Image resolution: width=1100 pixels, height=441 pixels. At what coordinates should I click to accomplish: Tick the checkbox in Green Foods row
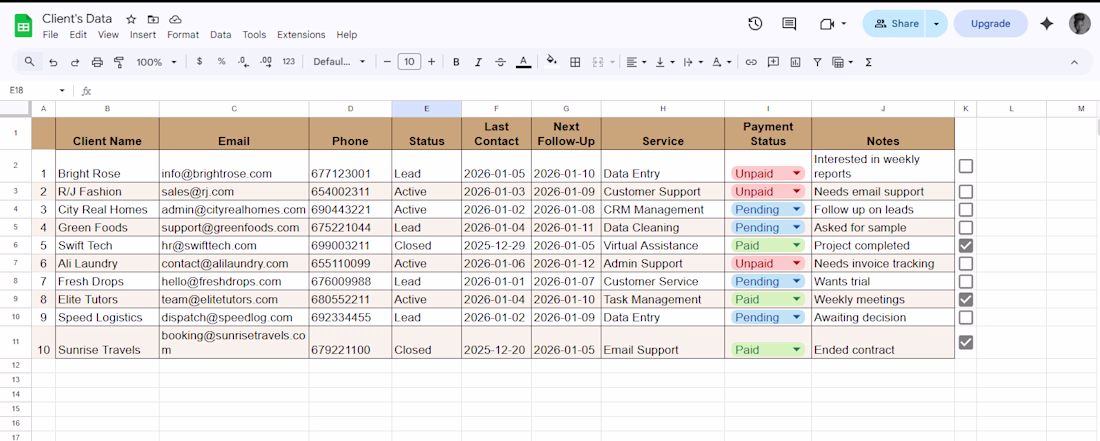pyautogui.click(x=966, y=227)
